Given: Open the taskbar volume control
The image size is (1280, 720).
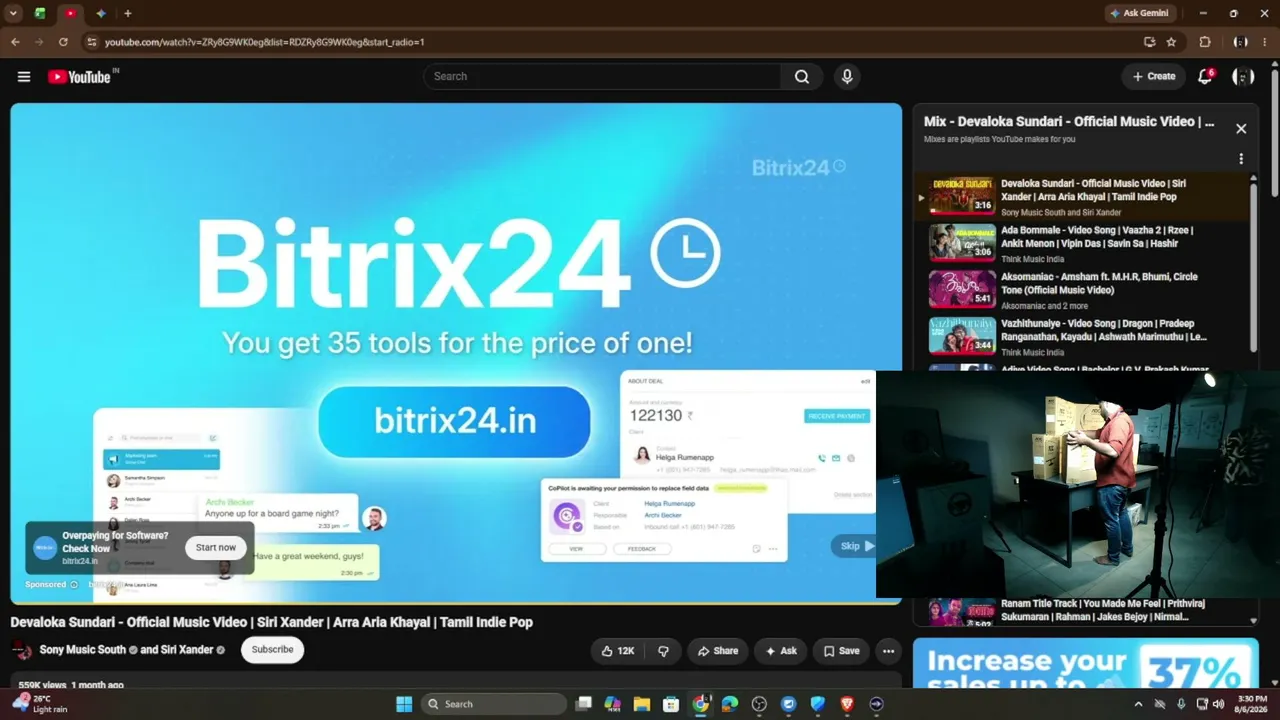Looking at the screenshot, I should (x=1218, y=704).
